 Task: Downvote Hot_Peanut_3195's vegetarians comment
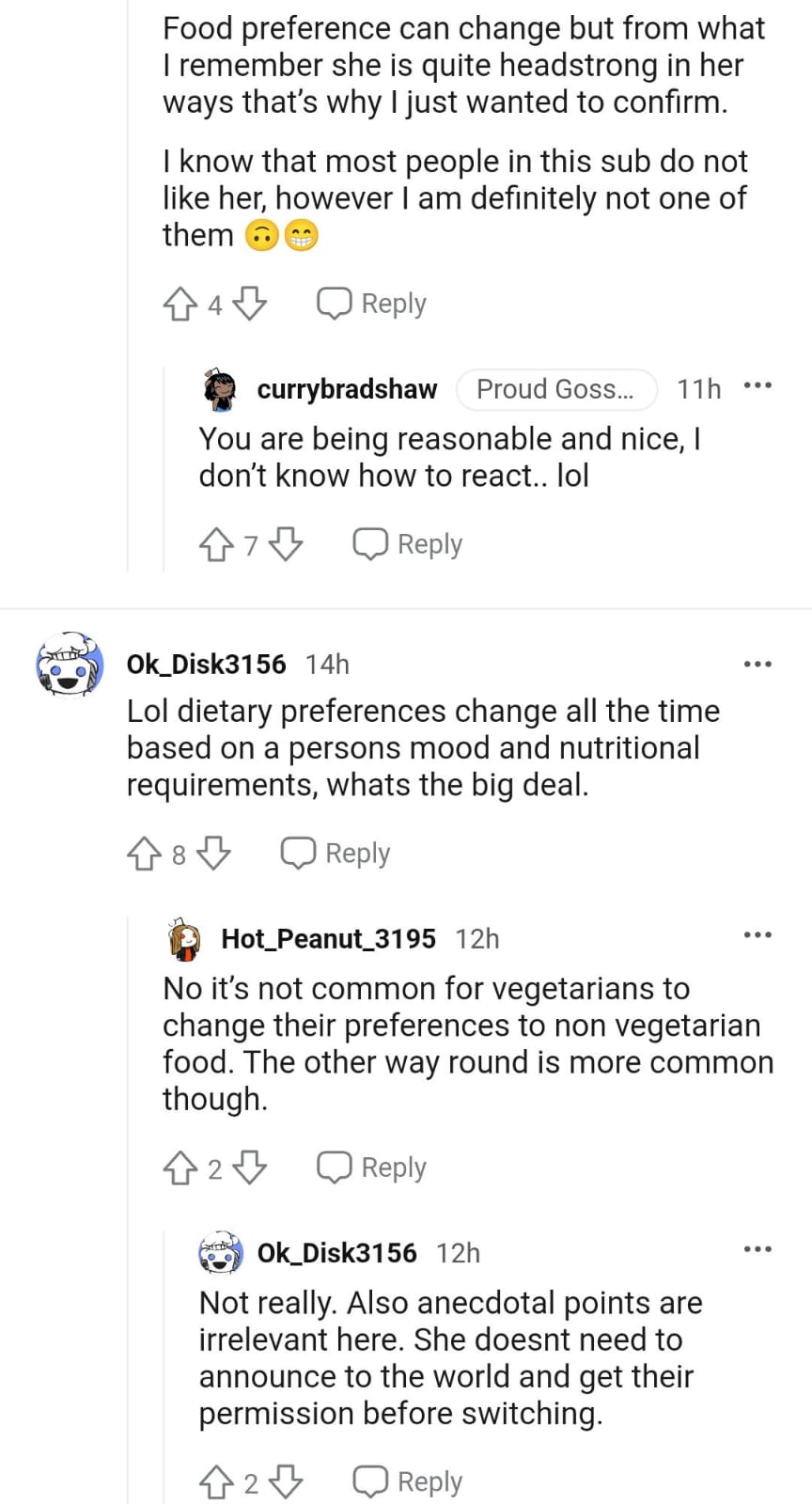tap(249, 1167)
